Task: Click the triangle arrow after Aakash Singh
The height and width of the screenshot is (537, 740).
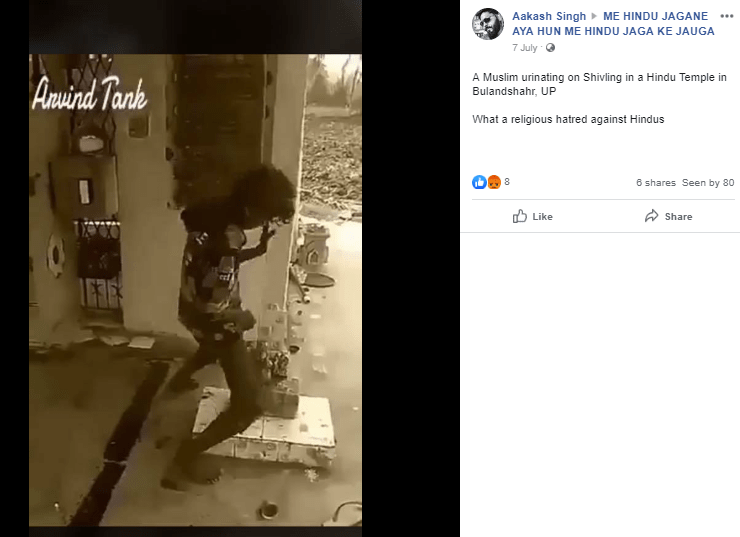Action: coord(594,16)
